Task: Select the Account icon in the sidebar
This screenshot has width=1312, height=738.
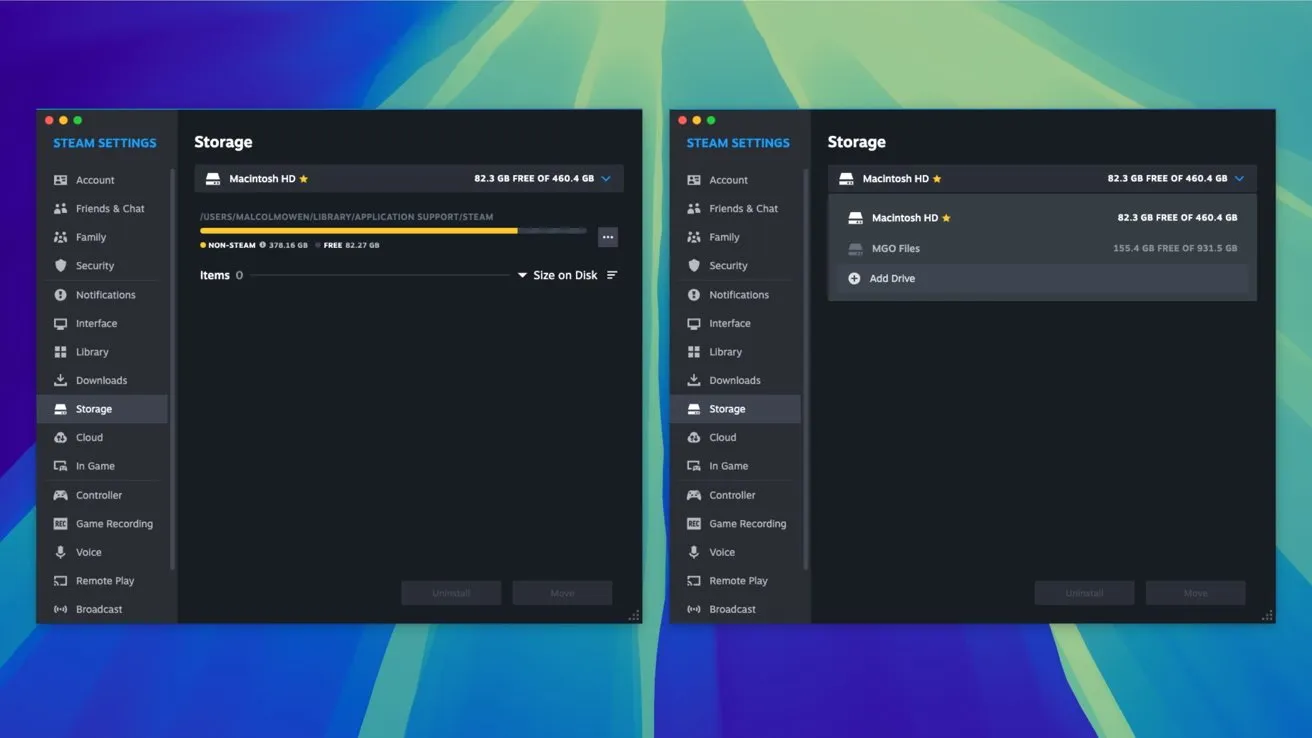Action: (63, 179)
